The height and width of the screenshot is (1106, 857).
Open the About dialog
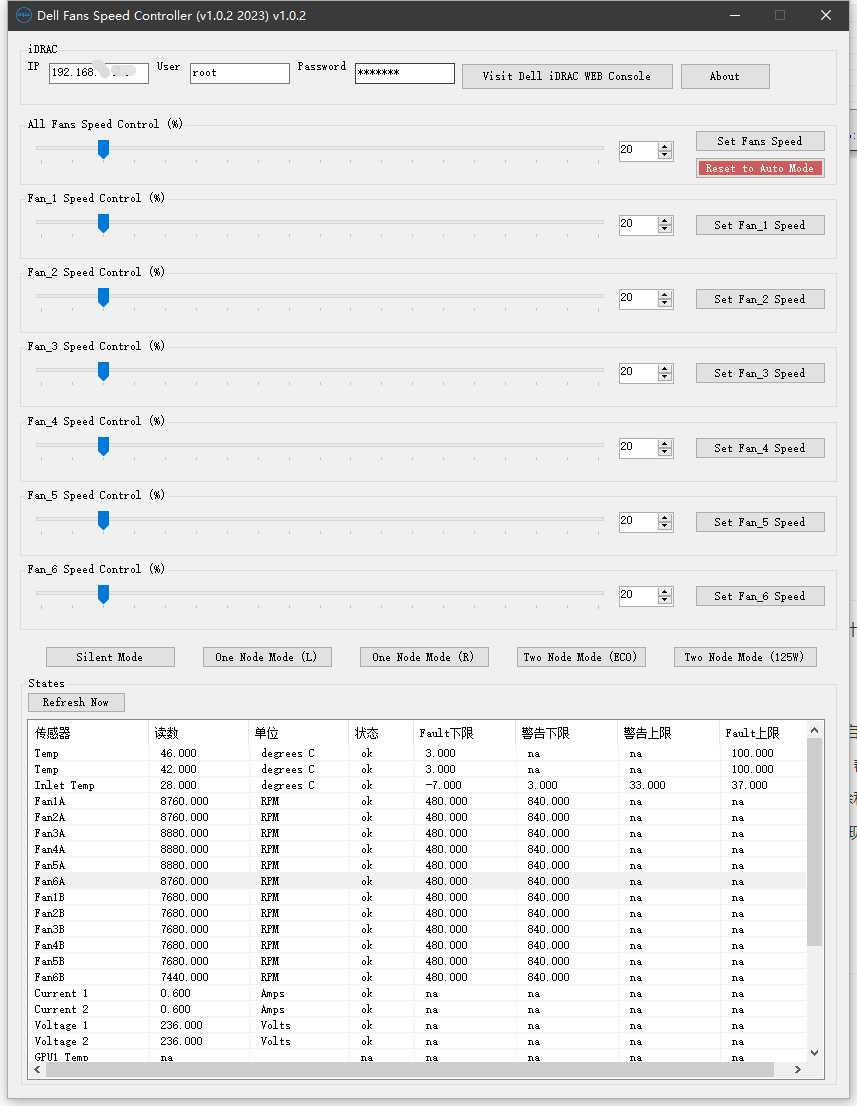725,76
